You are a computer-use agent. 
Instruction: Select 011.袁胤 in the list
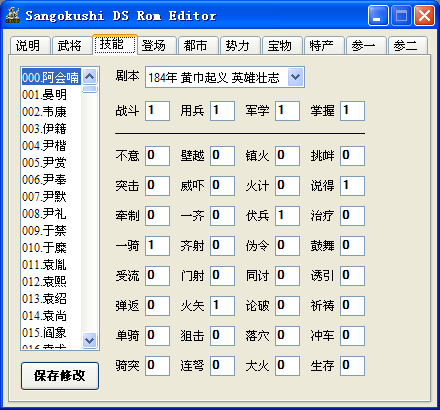[x=51, y=264]
